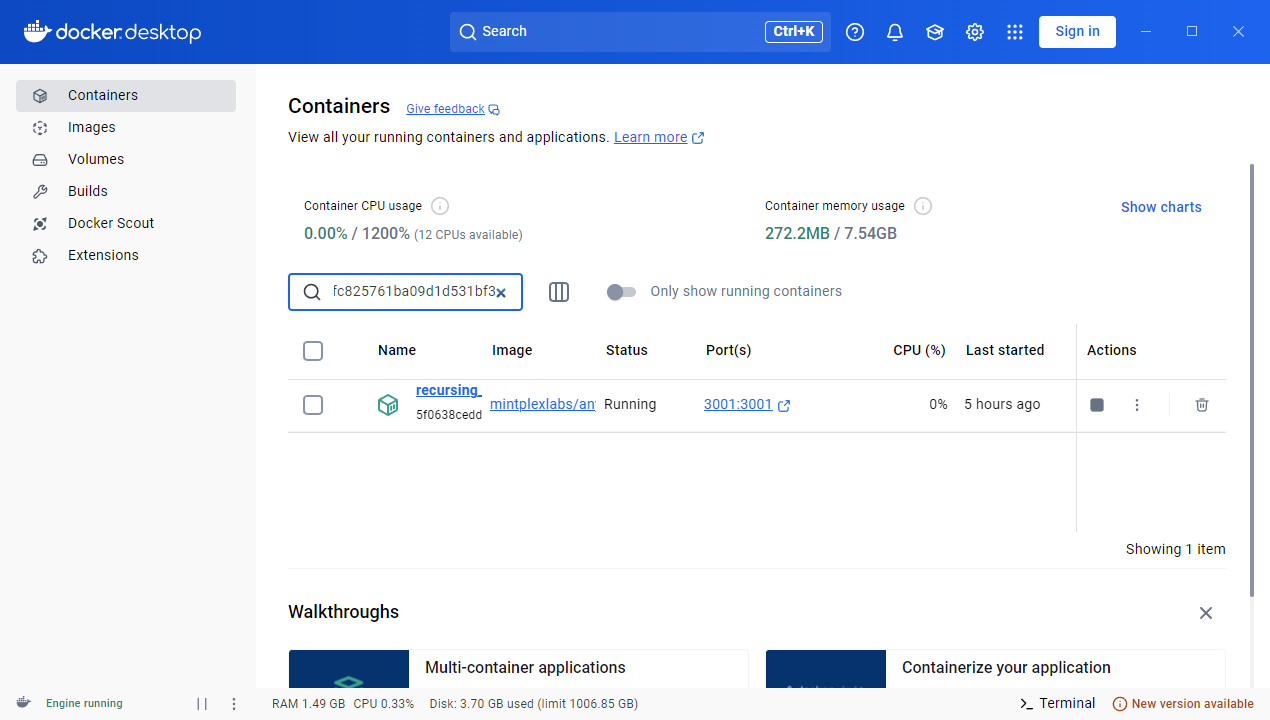Viewport: 1270px width, 720px height.
Task: Open the Learn more link
Action: click(651, 137)
